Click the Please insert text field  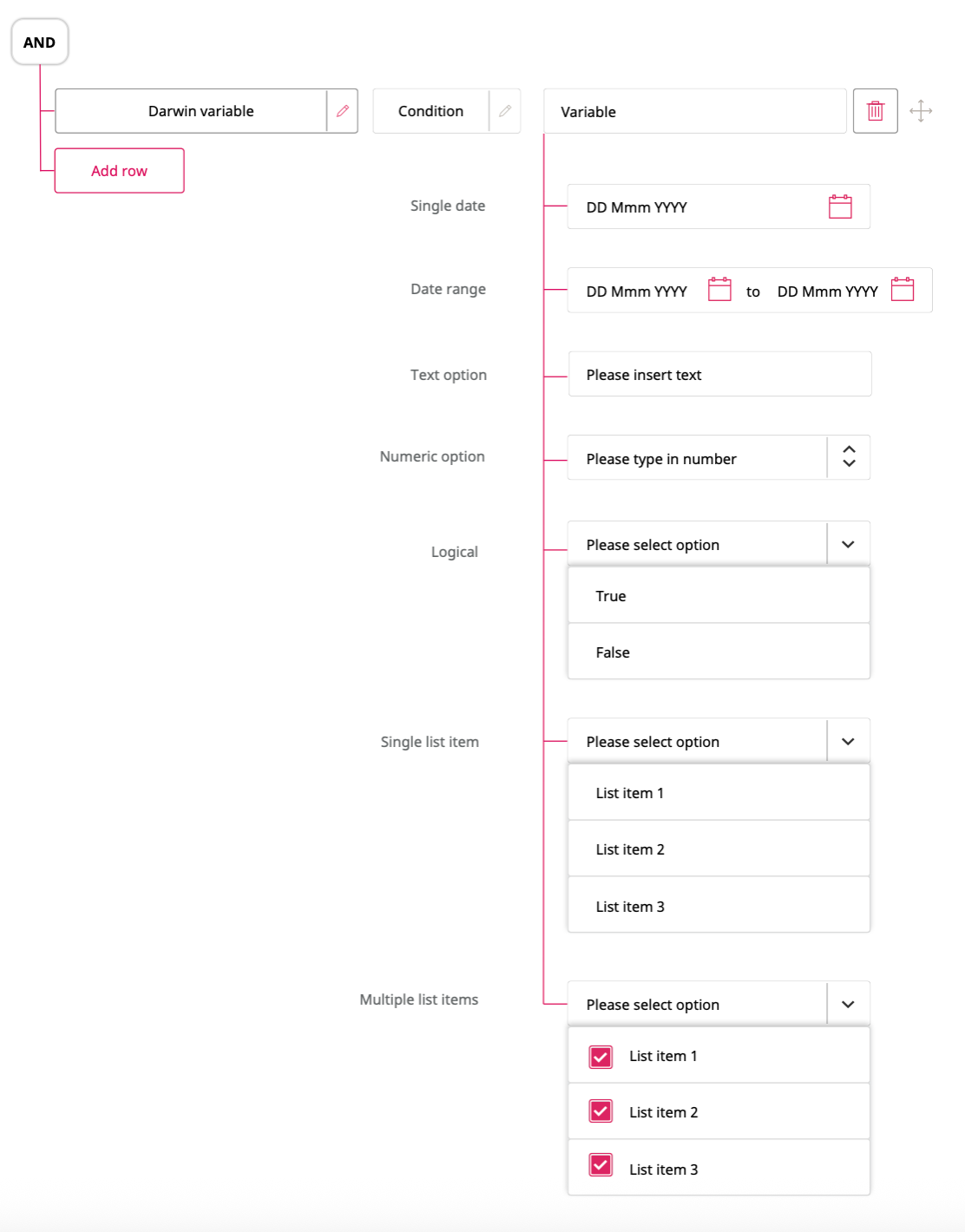pyautogui.click(x=719, y=374)
